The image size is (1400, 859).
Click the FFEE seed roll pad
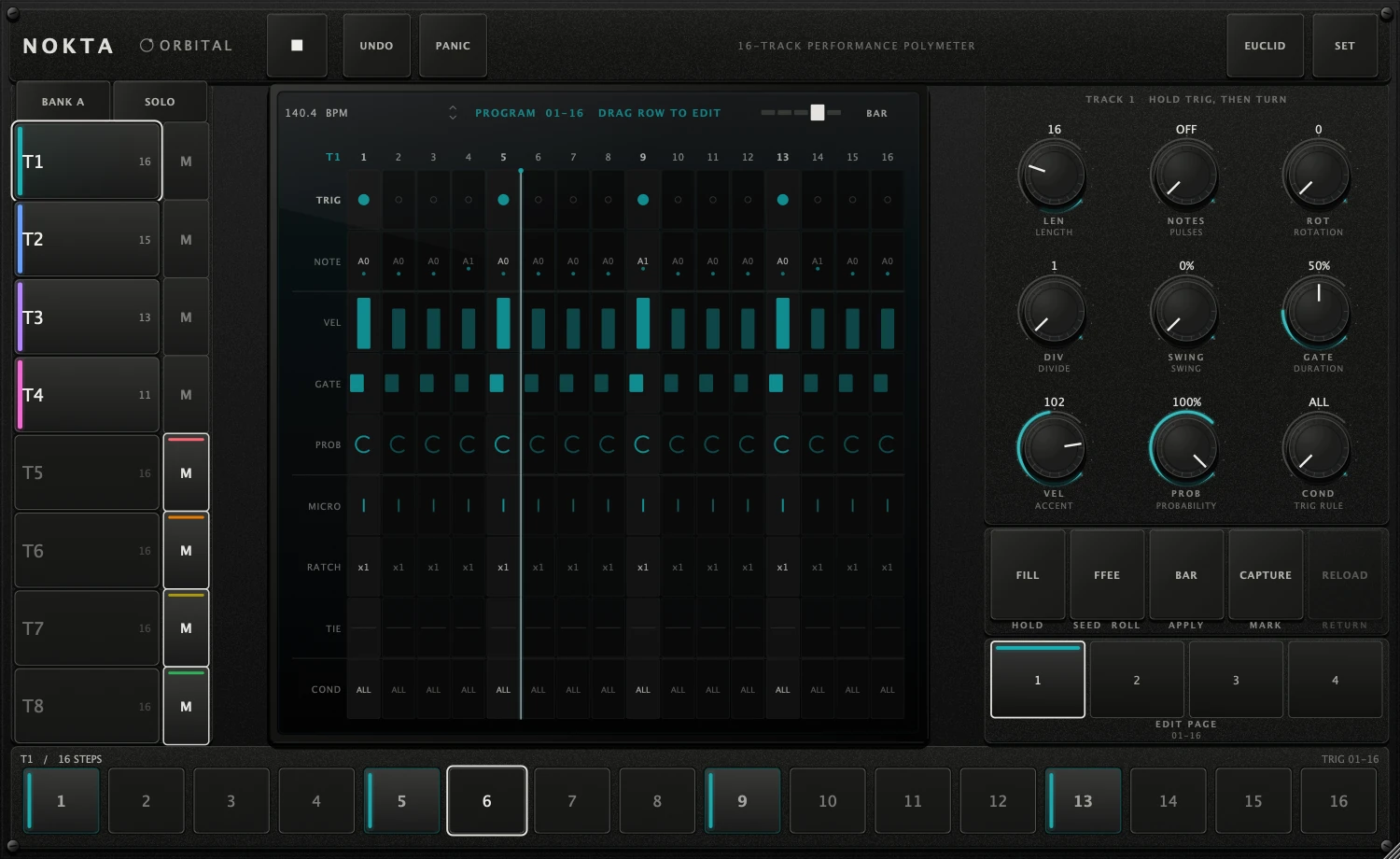tap(1107, 575)
